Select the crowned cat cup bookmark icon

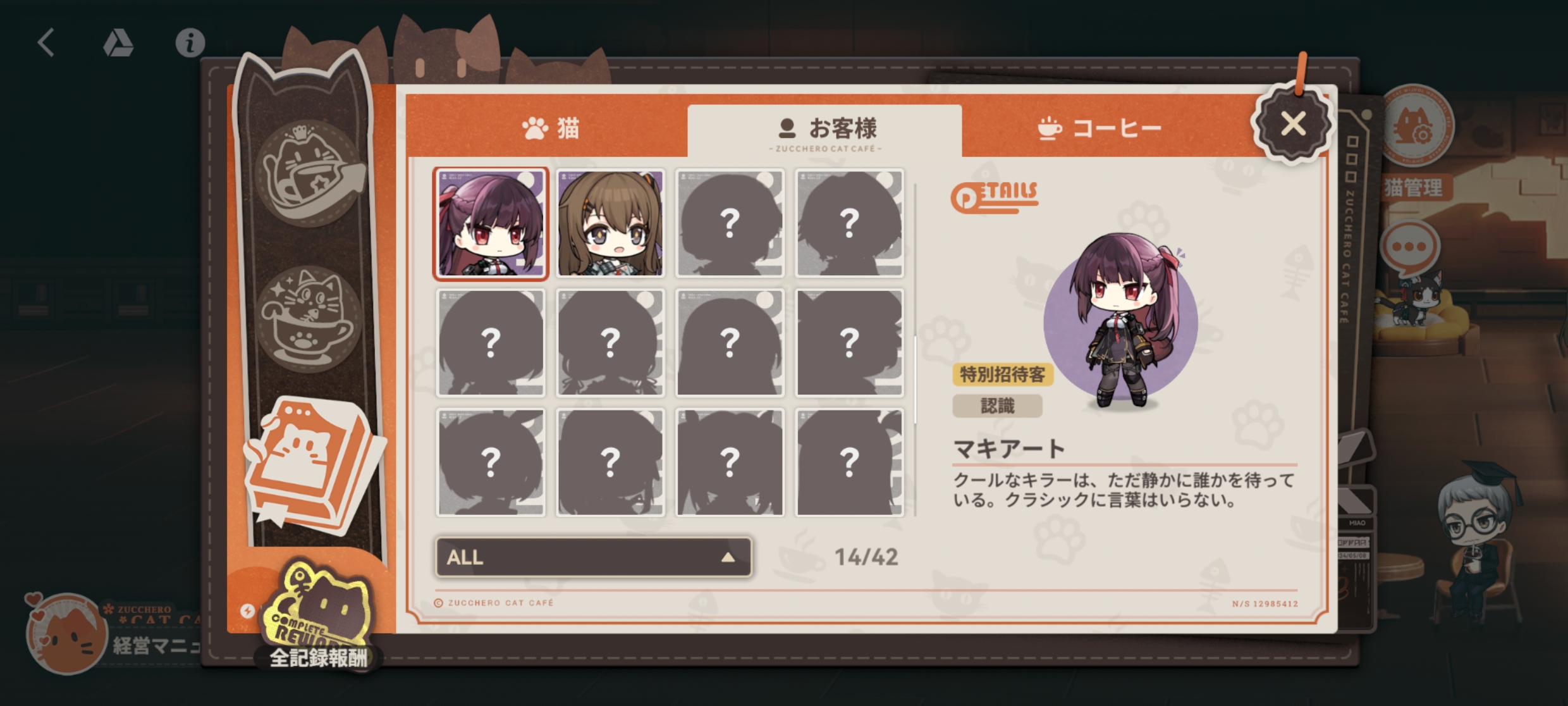(x=310, y=172)
